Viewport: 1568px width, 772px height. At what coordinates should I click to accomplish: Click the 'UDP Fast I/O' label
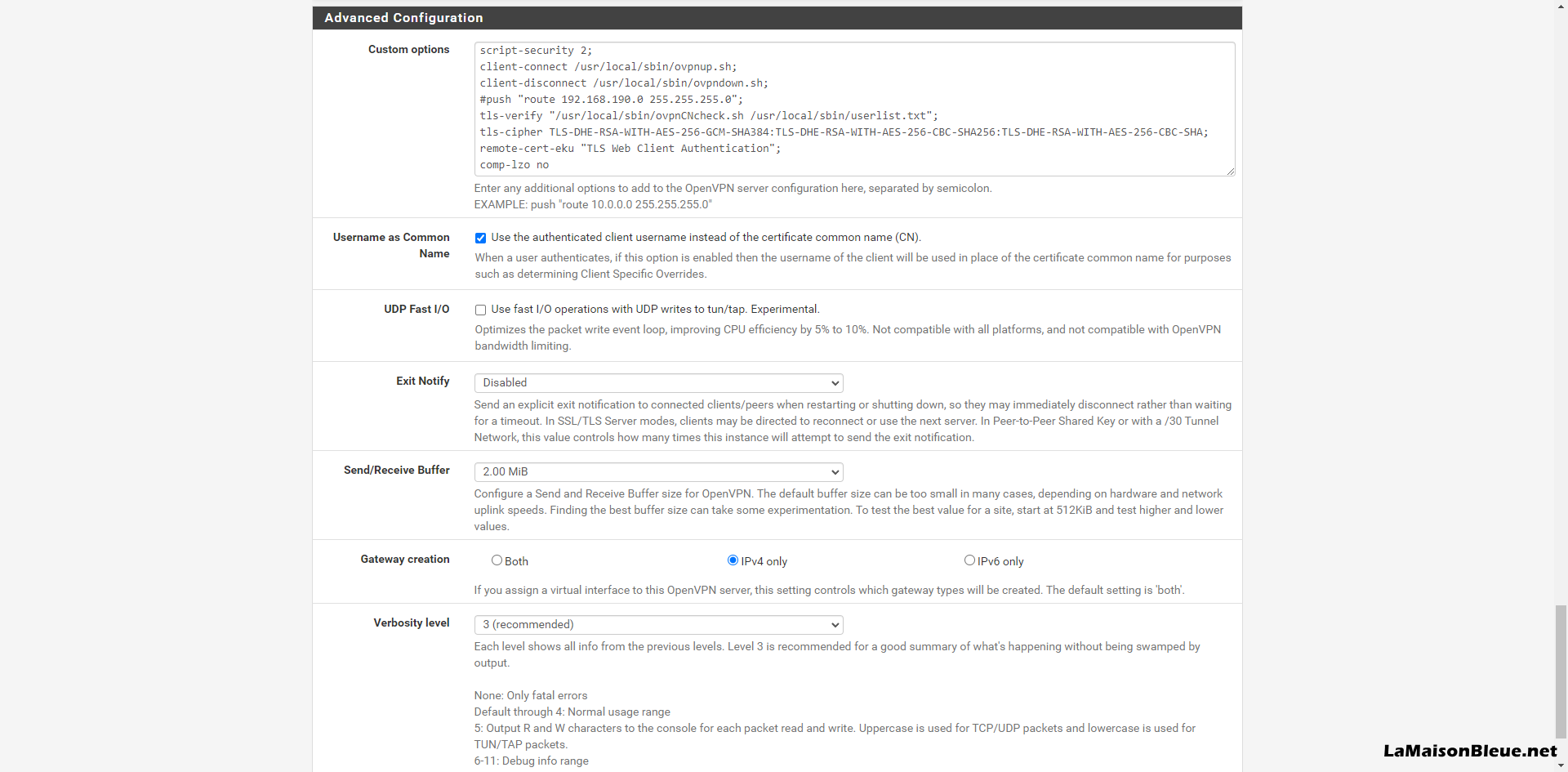coord(416,310)
